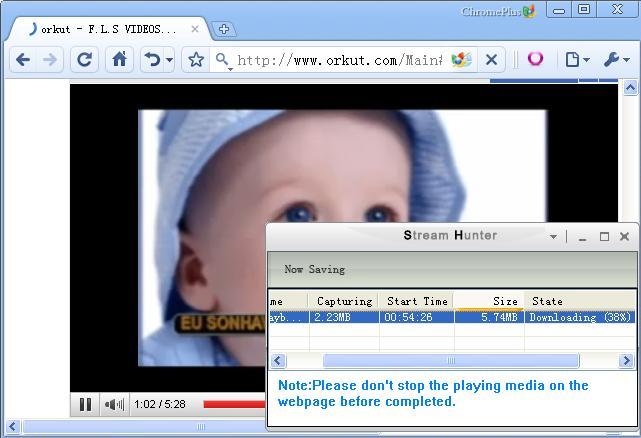Click the Now Saving tab label
The height and width of the screenshot is (438, 641).
tap(314, 269)
